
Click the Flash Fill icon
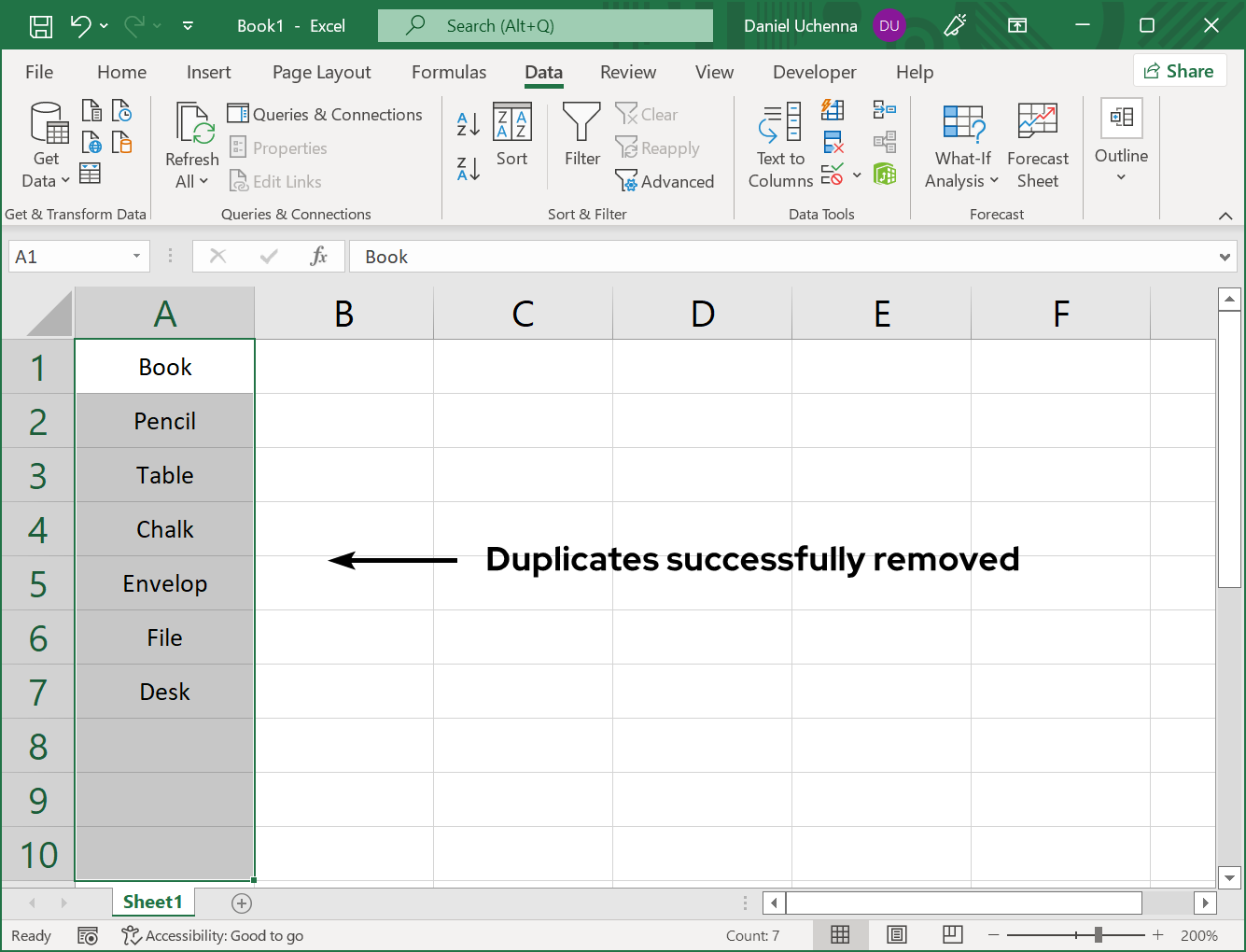pos(833,109)
